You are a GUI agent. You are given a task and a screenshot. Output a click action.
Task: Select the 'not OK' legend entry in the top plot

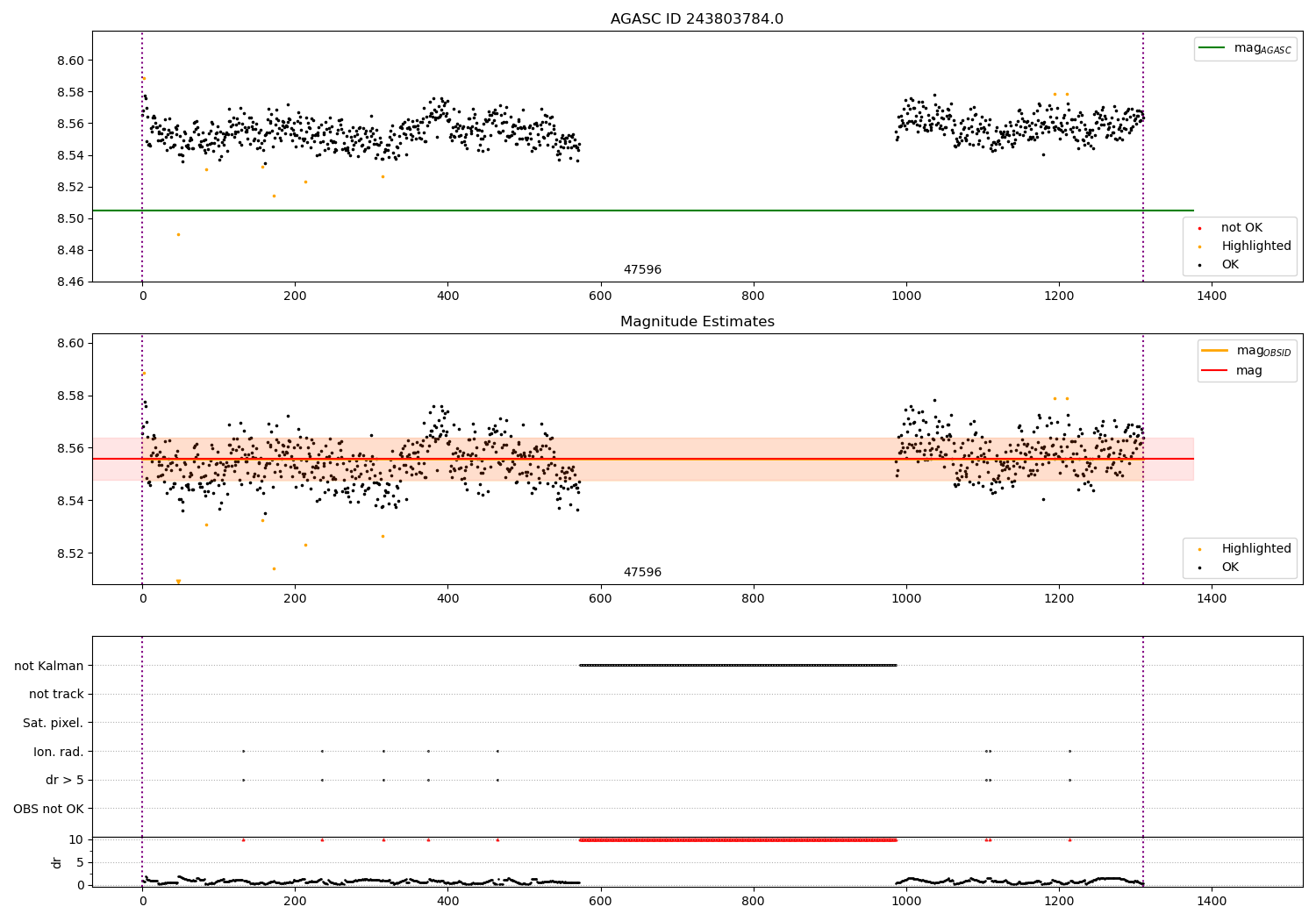point(1241,228)
